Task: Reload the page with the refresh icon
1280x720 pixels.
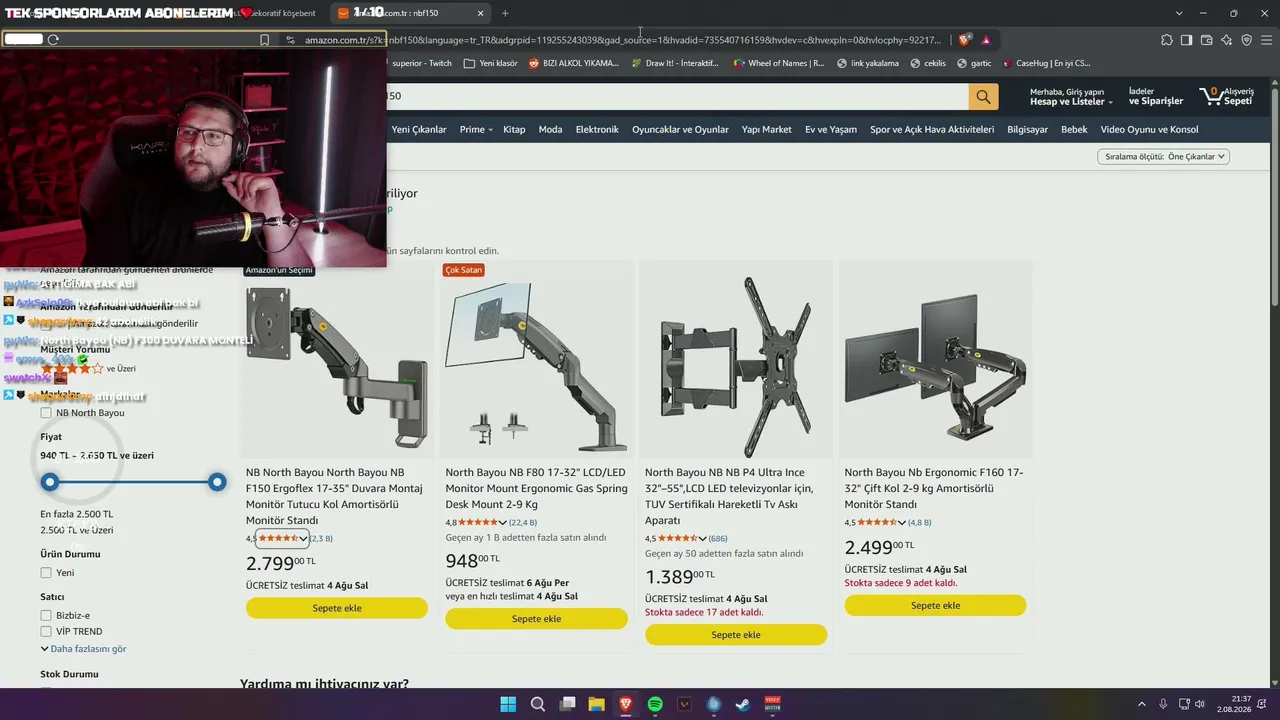Action: pos(53,39)
